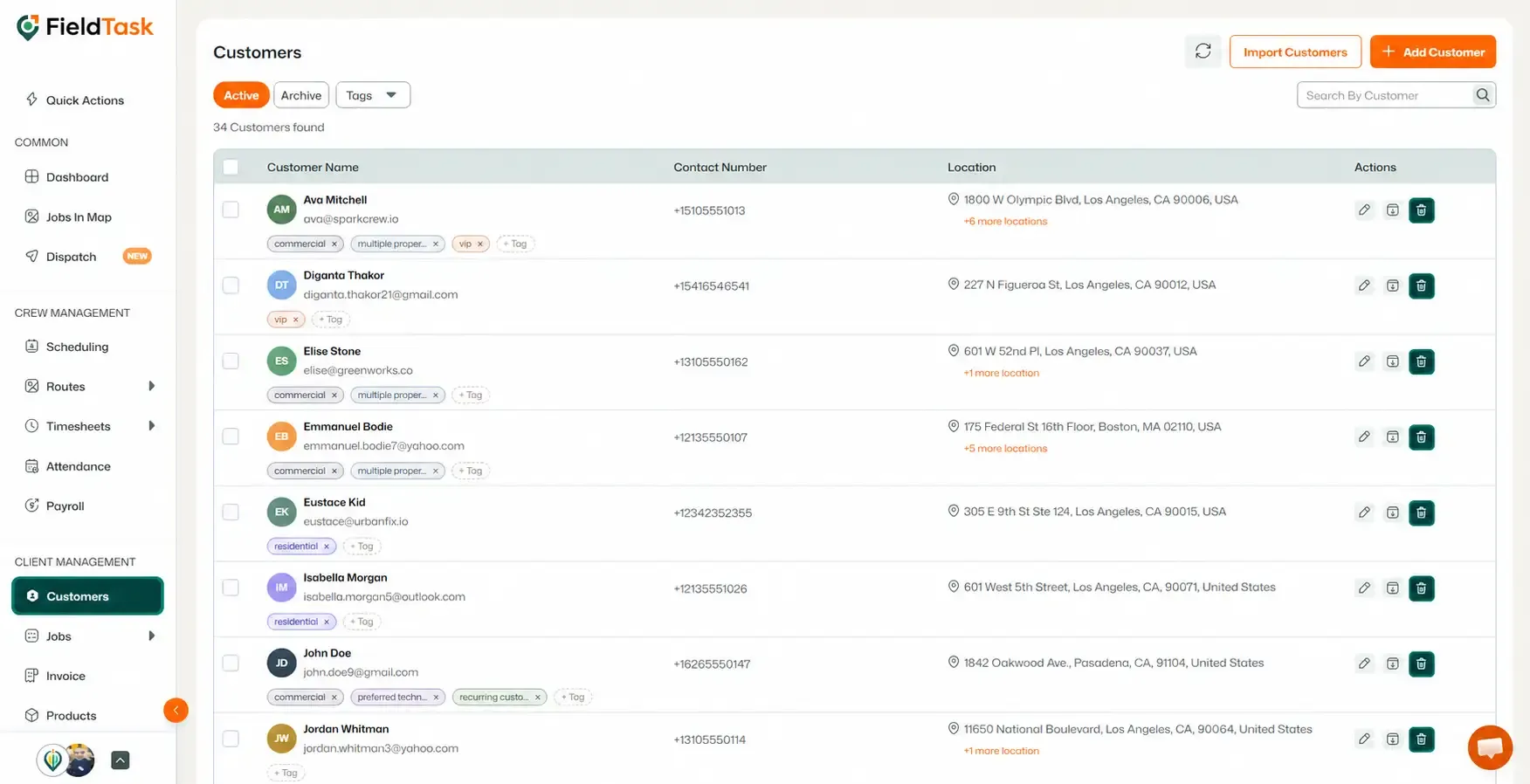This screenshot has height=784, width=1530.
Task: Expand the Timesheets submenu
Action: pyautogui.click(x=152, y=426)
